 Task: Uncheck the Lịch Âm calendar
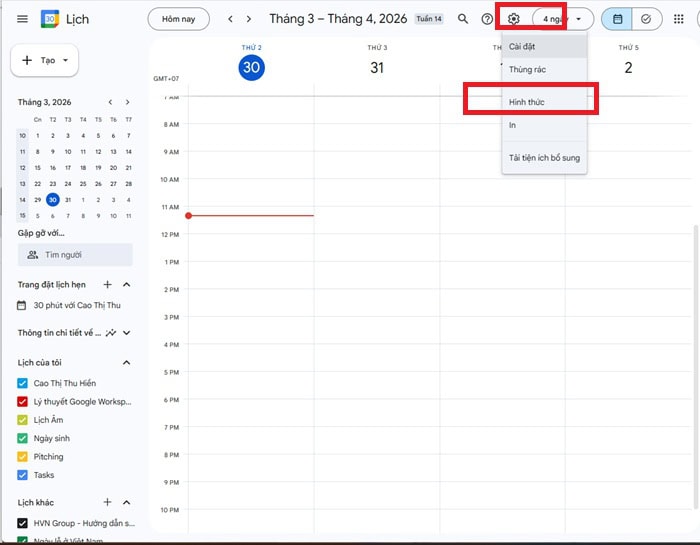coord(23,420)
